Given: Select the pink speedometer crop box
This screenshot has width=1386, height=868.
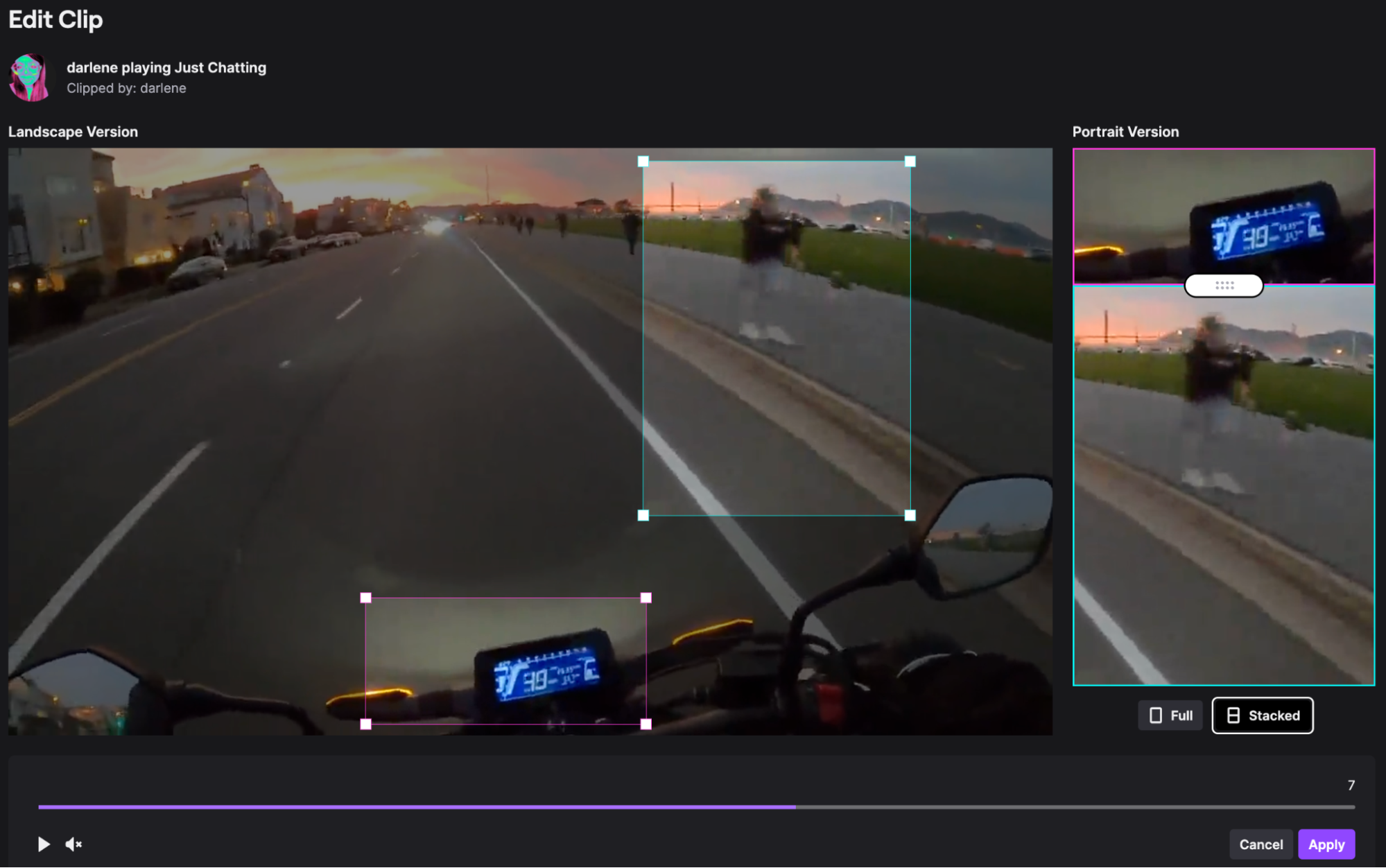Looking at the screenshot, I should click(x=506, y=659).
